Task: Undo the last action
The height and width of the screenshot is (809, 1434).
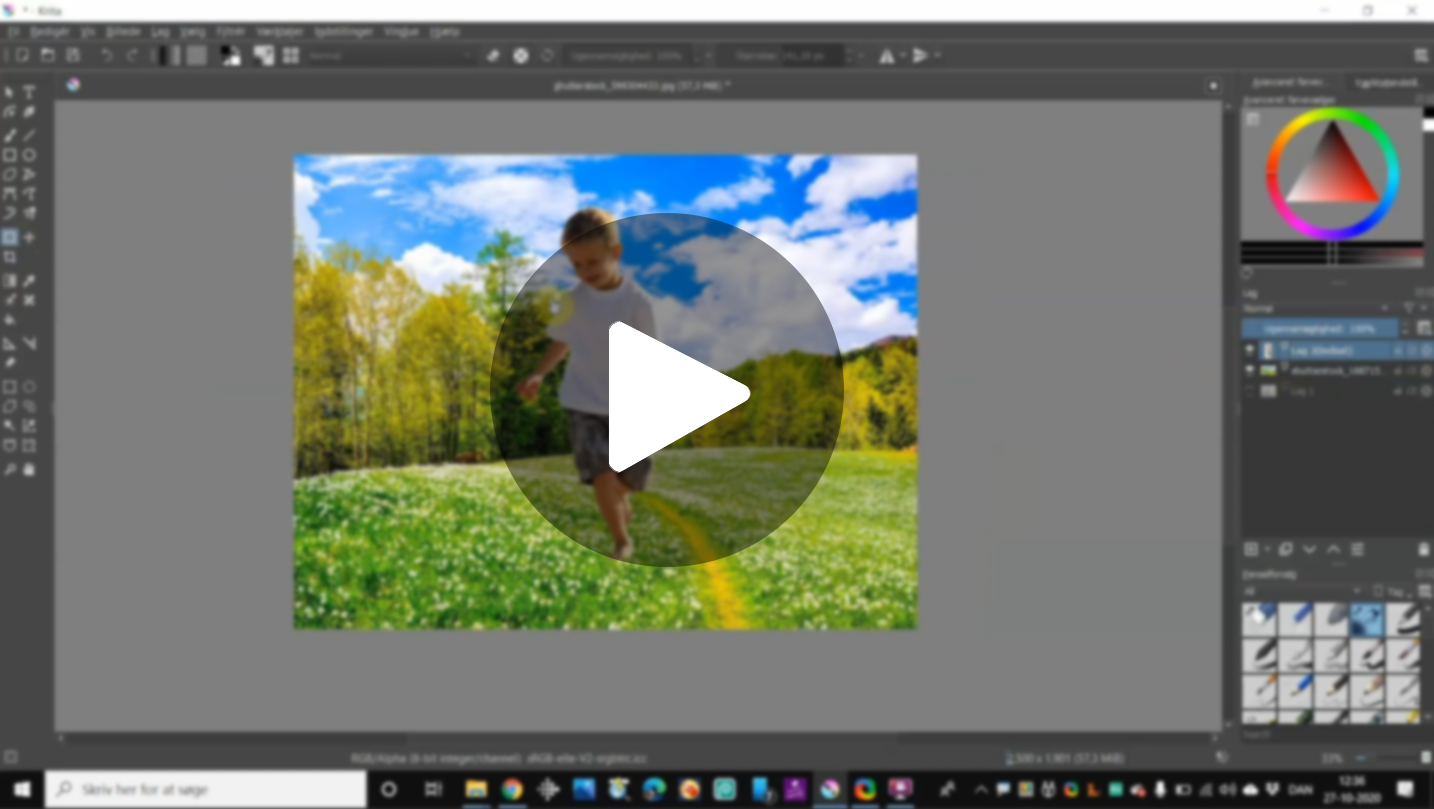Action: (106, 55)
